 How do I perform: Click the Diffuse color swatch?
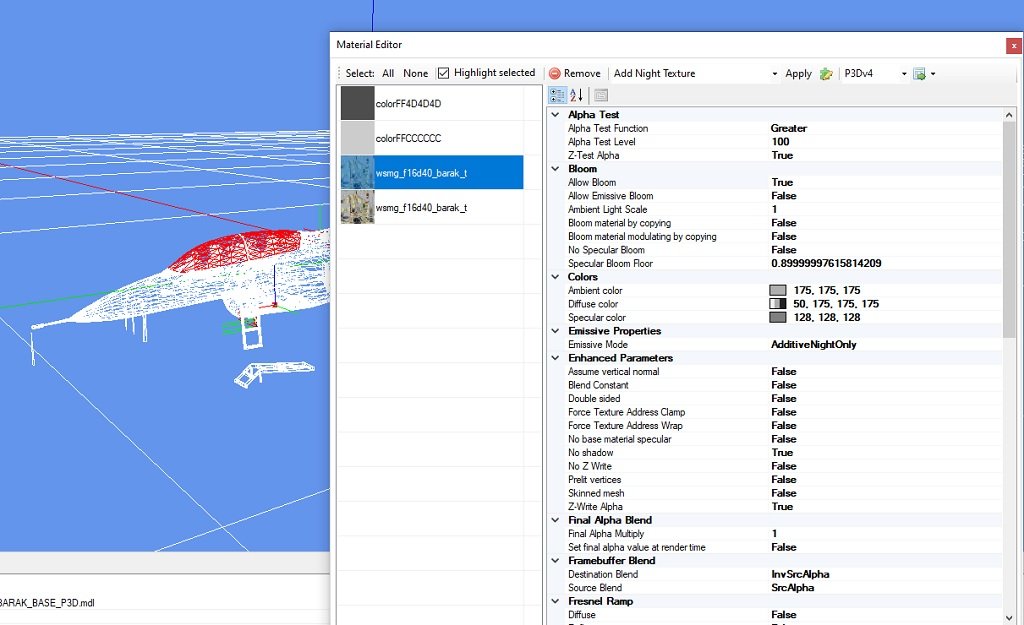tap(777, 304)
